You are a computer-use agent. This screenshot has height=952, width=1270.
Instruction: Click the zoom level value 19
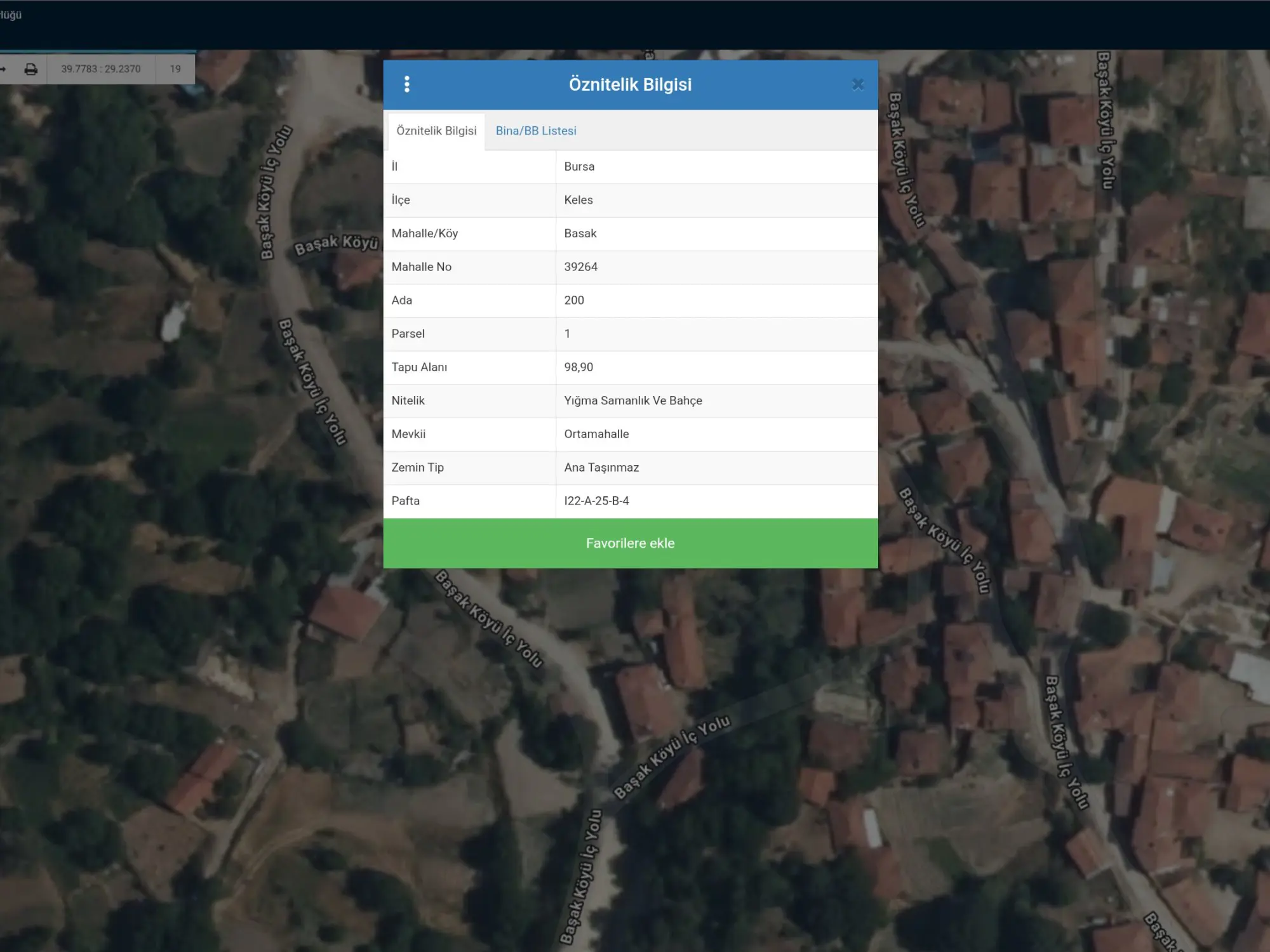coord(175,69)
